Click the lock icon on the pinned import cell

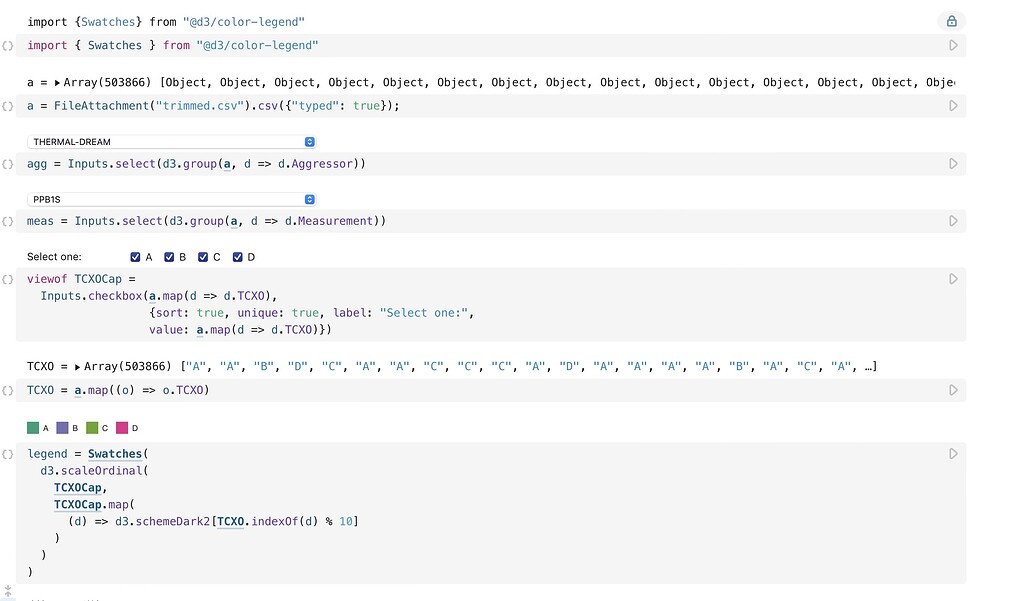(x=951, y=20)
